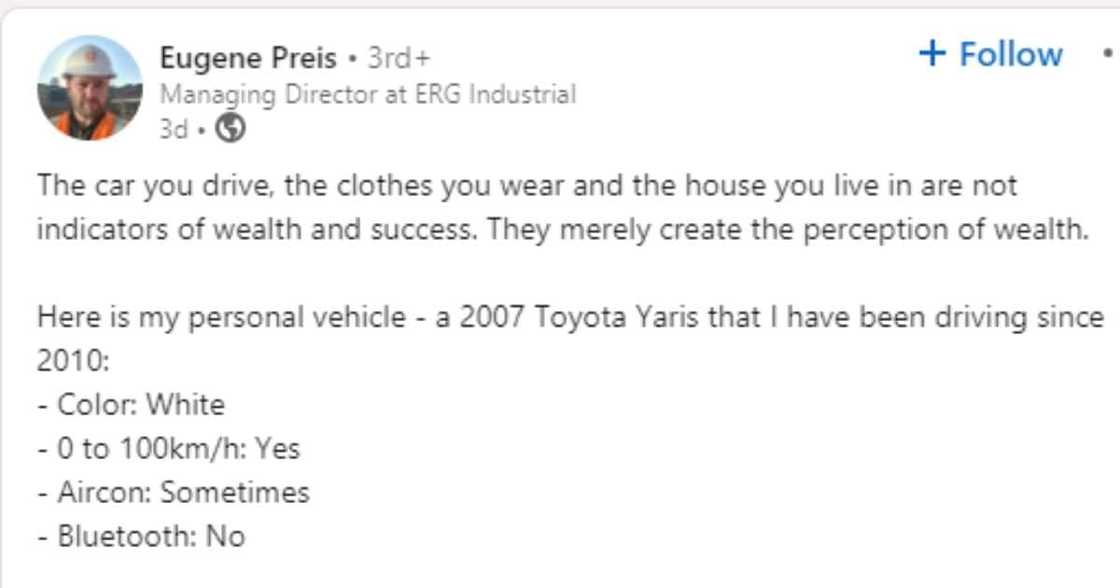
Task: Open Eugene Preis's profile photo
Action: pyautogui.click(x=90, y=88)
